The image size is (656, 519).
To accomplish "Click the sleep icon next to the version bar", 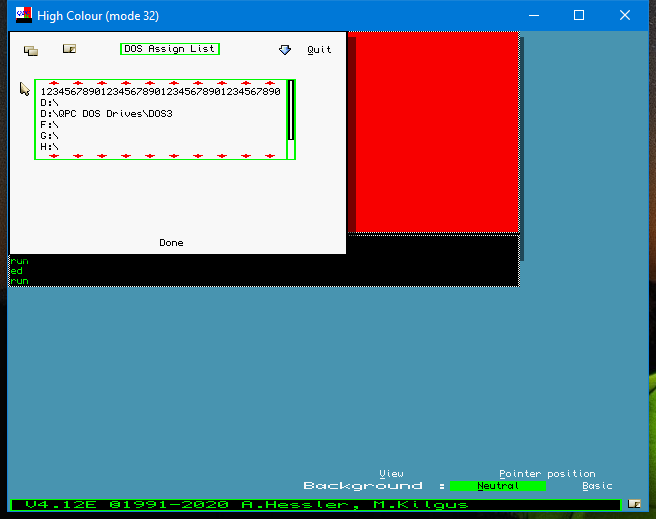I will [x=634, y=504].
